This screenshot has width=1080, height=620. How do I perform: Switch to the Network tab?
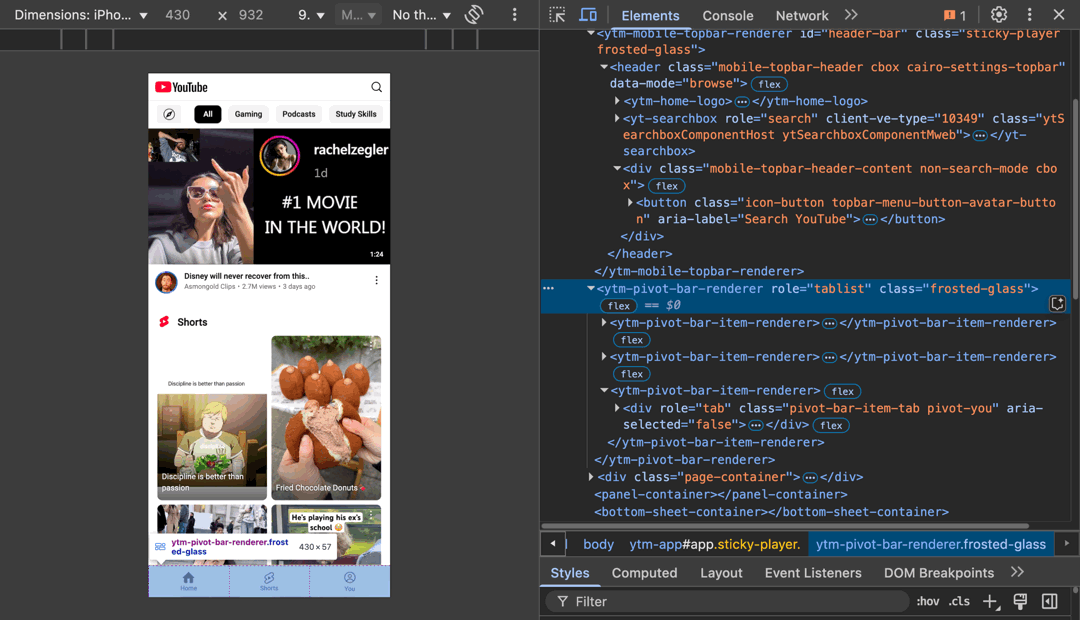802,15
